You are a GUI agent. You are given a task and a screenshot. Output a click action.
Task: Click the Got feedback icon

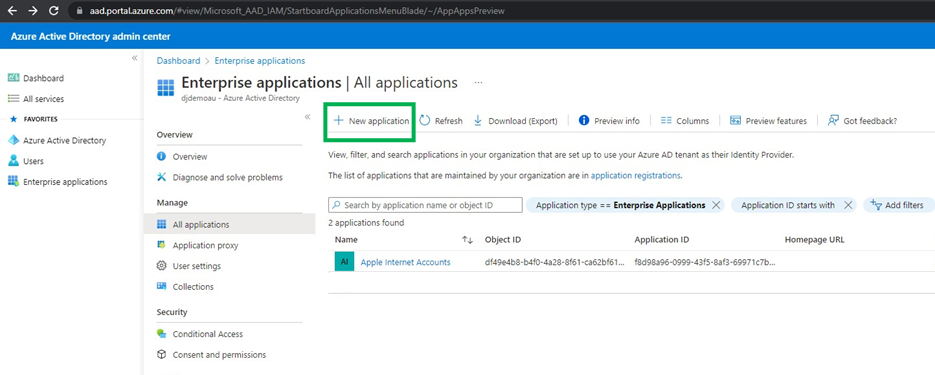(x=834, y=120)
